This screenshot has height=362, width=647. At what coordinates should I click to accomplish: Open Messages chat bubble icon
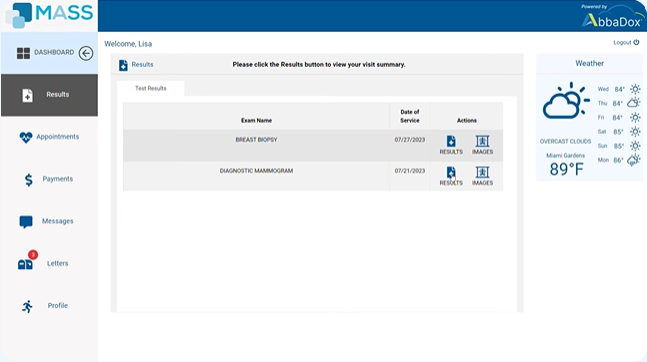click(x=26, y=222)
